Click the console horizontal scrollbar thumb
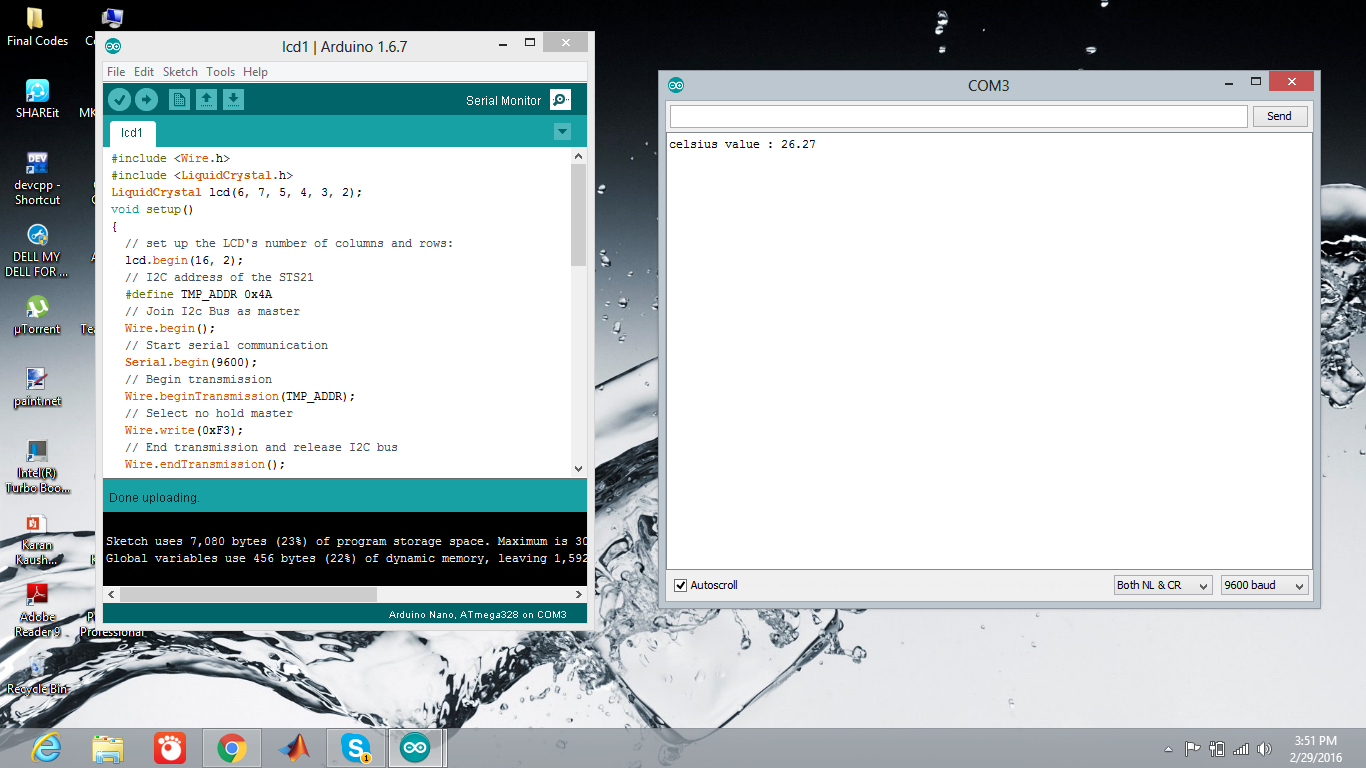 tap(248, 594)
